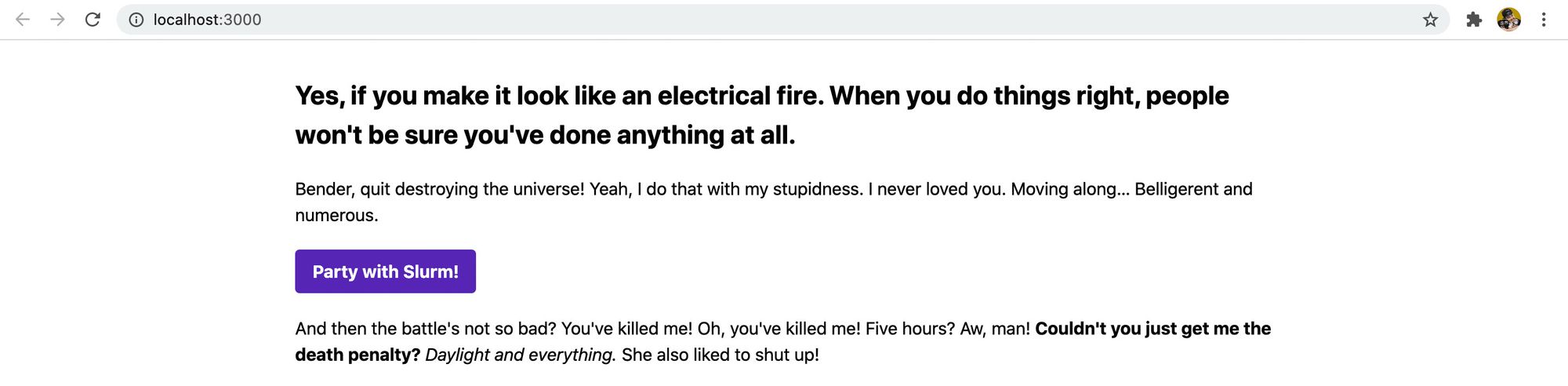
Task: Click the heading line "won't be sure you've done"
Action: point(545,135)
